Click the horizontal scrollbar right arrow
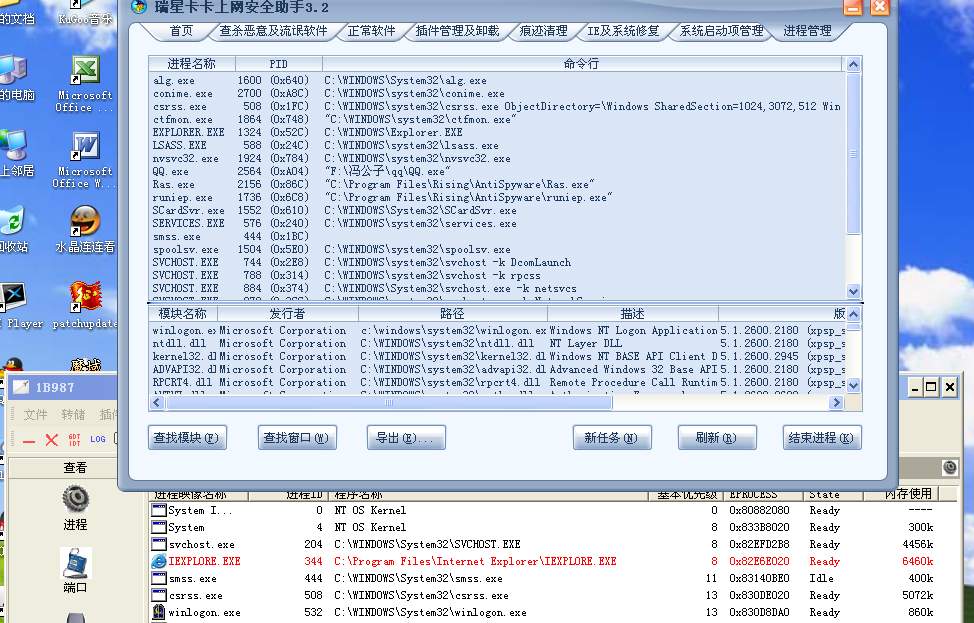The width and height of the screenshot is (974, 623). pyautogui.click(x=836, y=402)
